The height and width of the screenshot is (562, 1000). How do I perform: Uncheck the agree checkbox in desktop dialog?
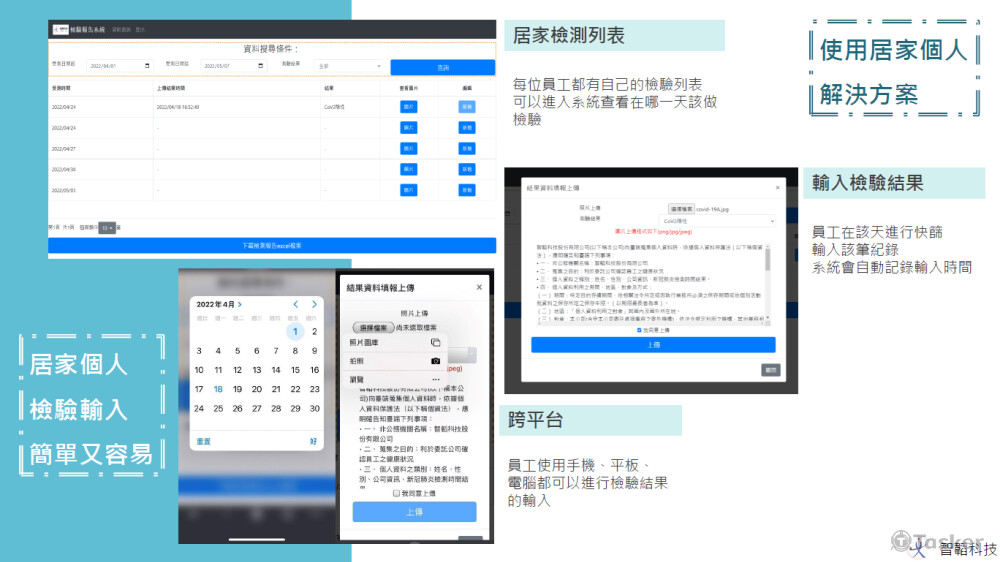[x=640, y=329]
